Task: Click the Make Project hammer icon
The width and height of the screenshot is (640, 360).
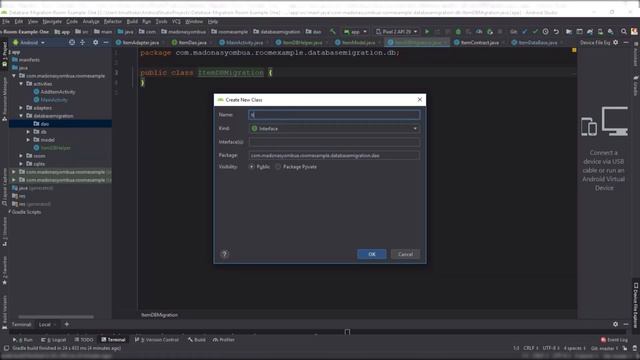Action: point(333,31)
